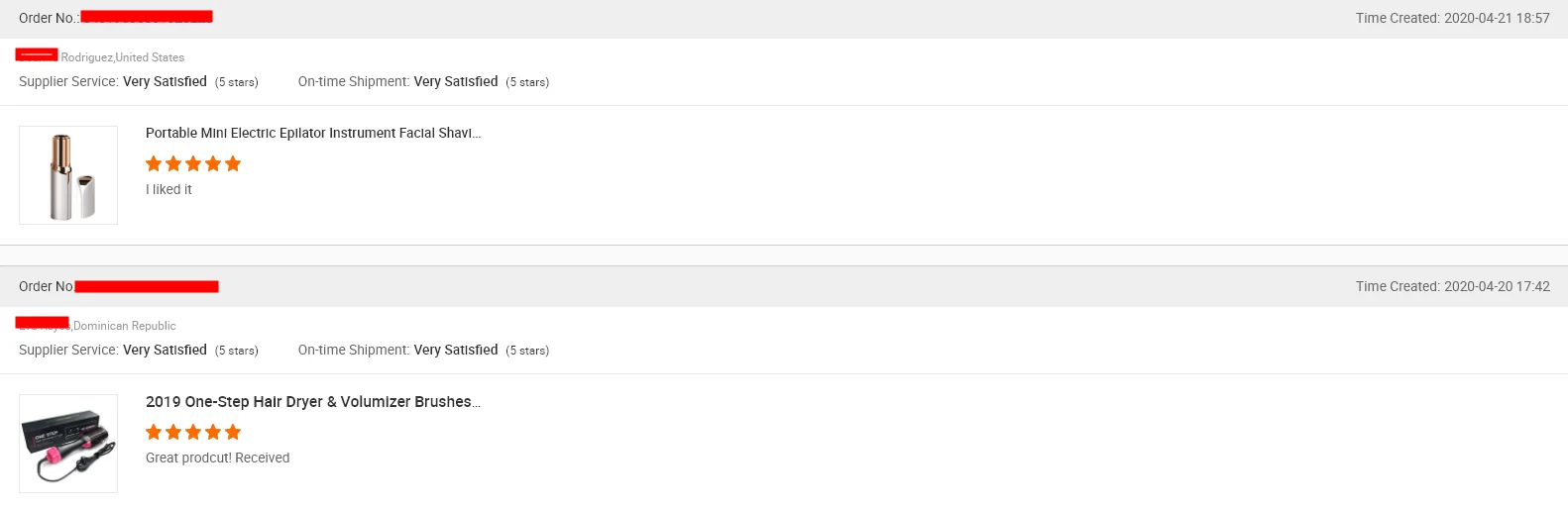Open the hair dryer brush product thumbnail
Screen dimensions: 1568x510
[68, 444]
